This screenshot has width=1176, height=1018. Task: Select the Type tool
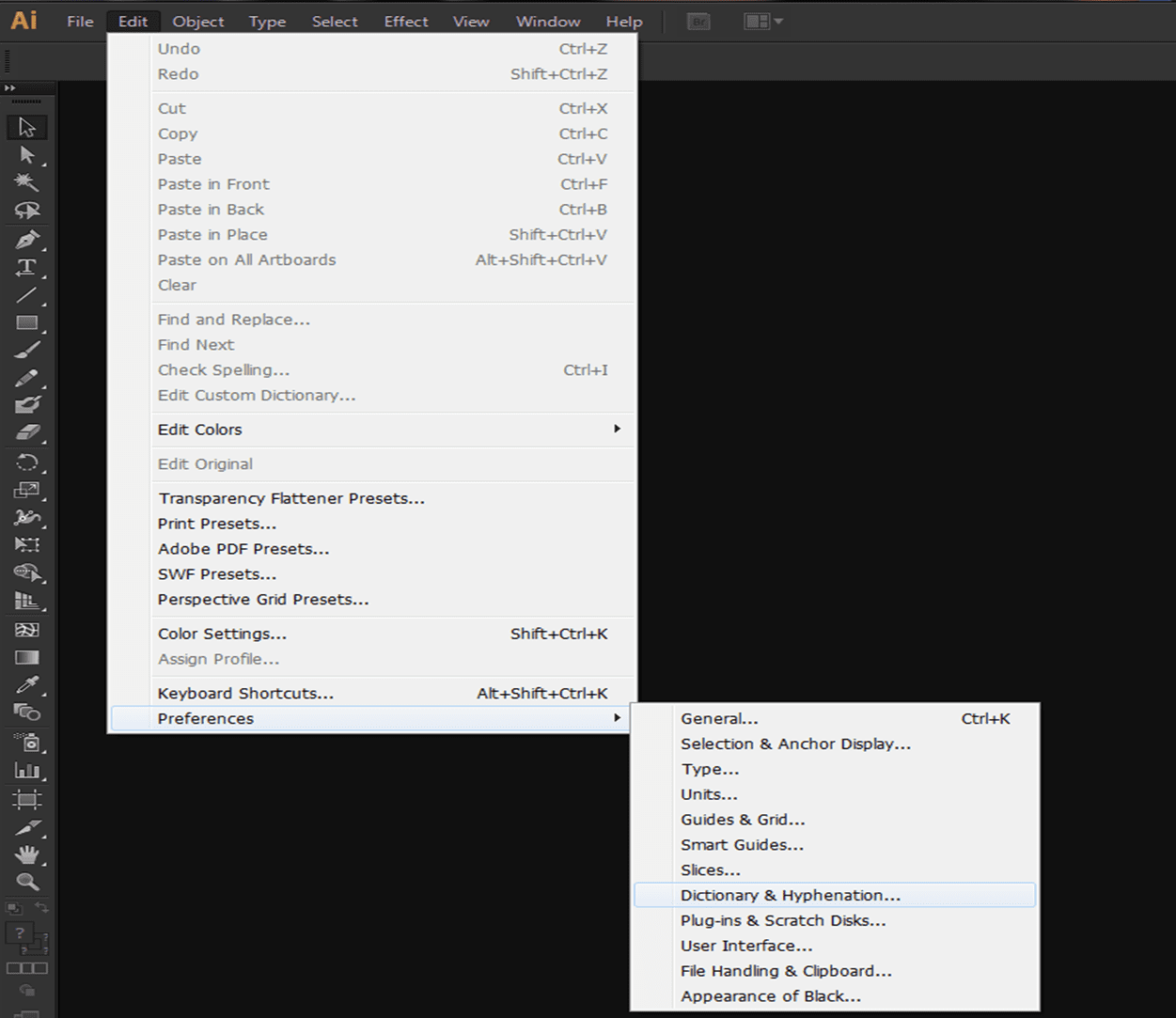pyautogui.click(x=27, y=267)
